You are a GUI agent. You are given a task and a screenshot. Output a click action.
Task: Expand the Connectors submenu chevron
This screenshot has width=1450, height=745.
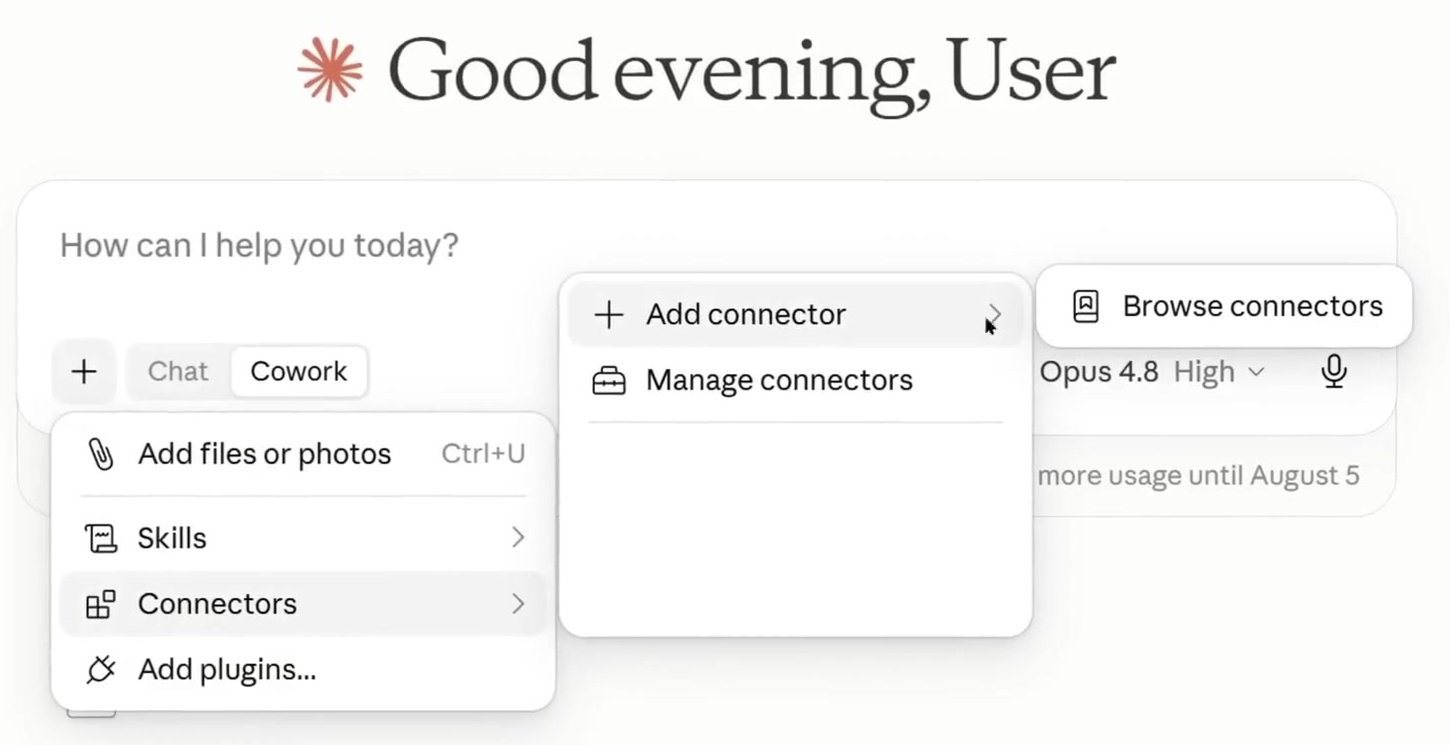(x=518, y=604)
